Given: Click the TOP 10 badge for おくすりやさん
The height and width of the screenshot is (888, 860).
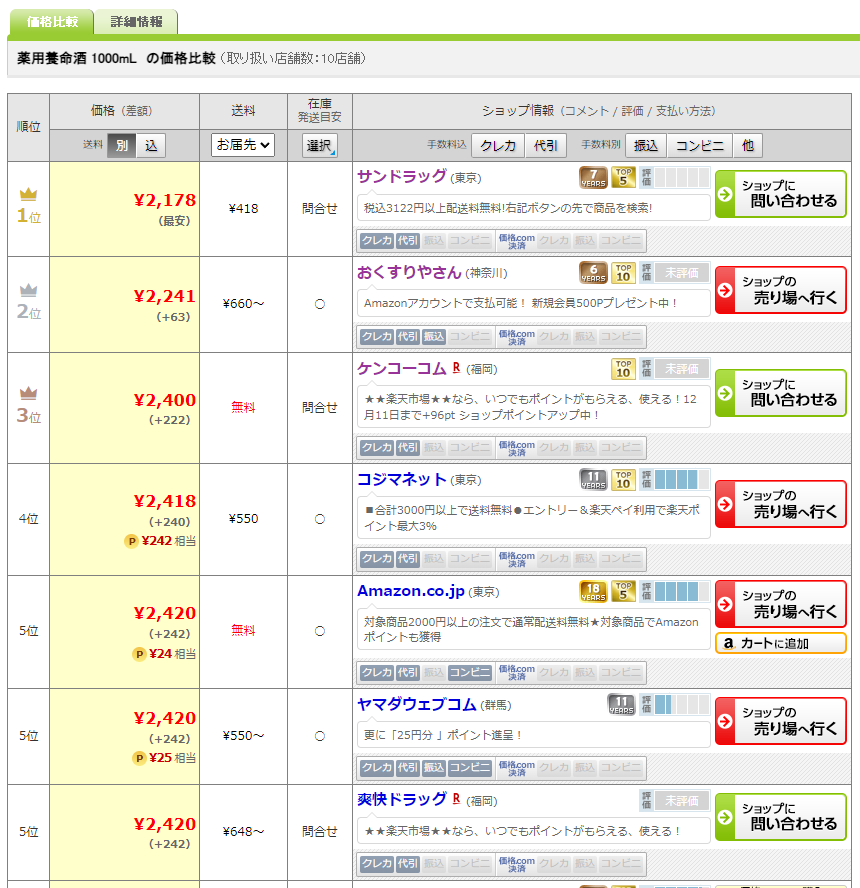Looking at the screenshot, I should [x=623, y=273].
